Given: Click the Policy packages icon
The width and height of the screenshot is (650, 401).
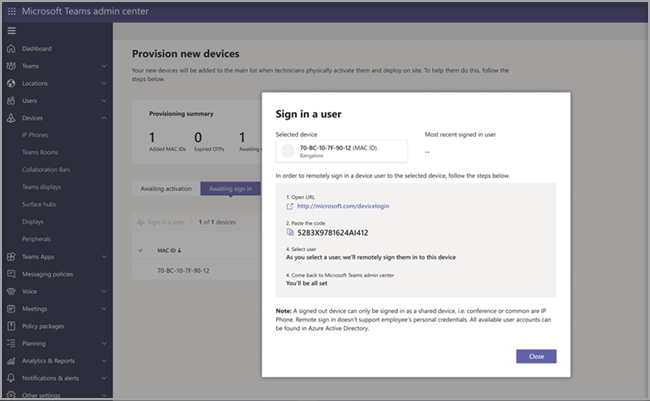Looking at the screenshot, I should point(11,326).
